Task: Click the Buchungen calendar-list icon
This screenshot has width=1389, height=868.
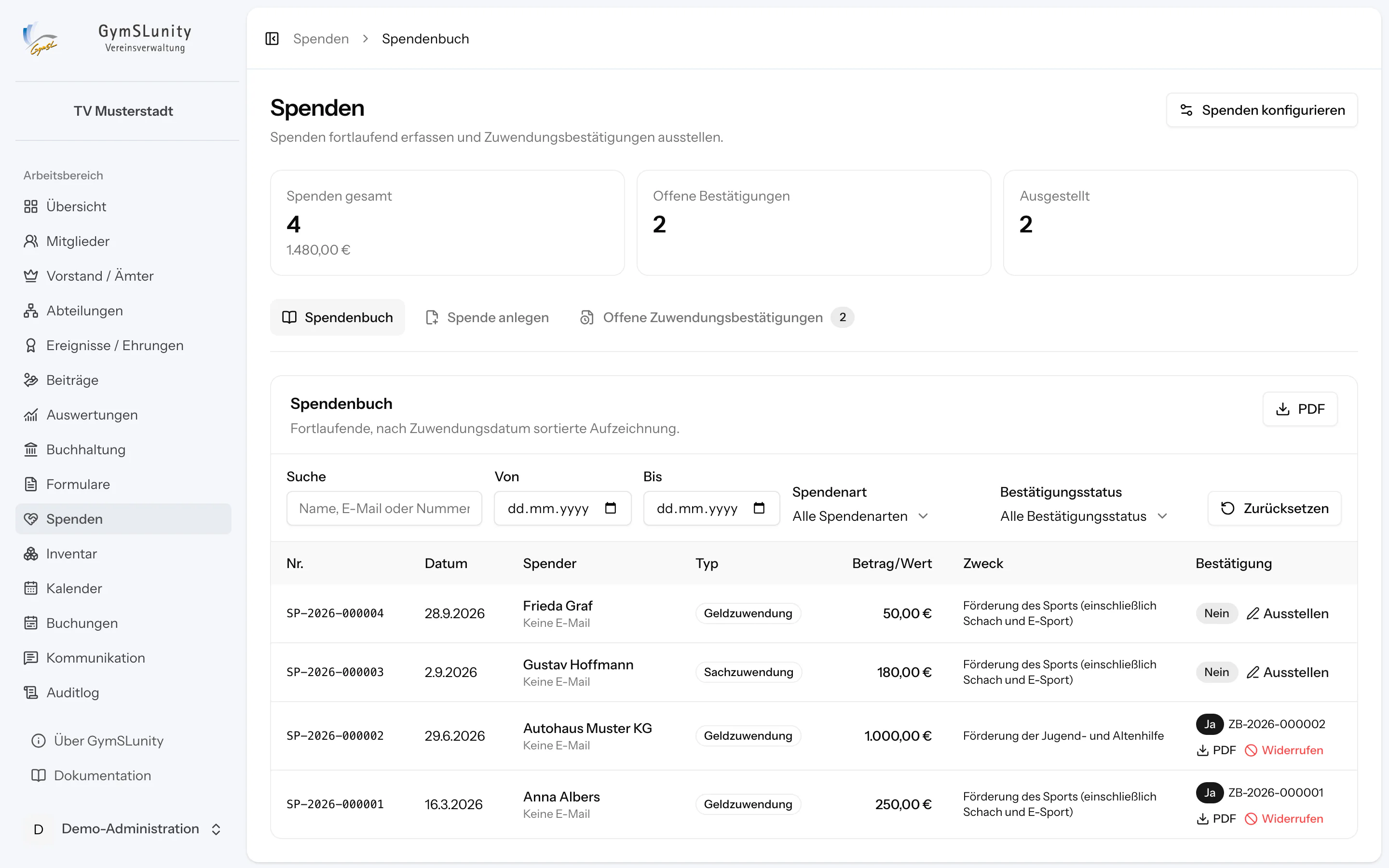Action: [31, 623]
